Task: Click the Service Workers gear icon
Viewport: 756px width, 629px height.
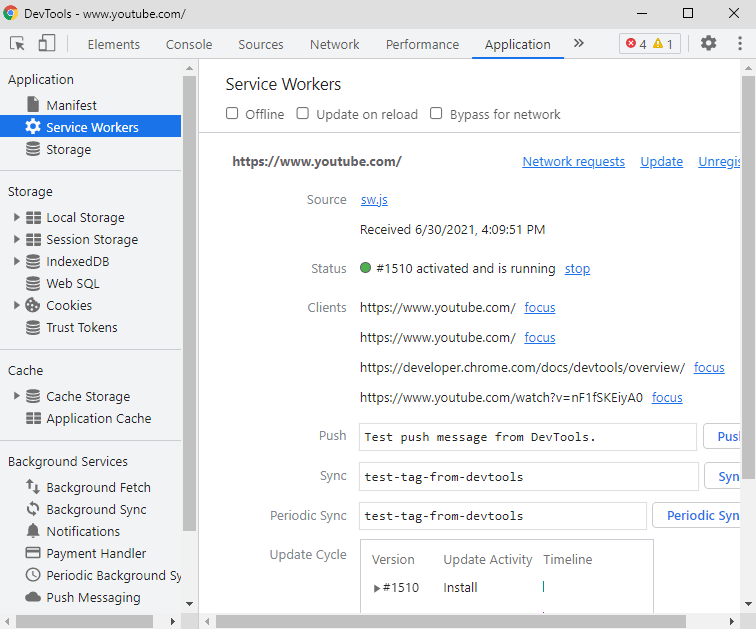Action: 33,127
